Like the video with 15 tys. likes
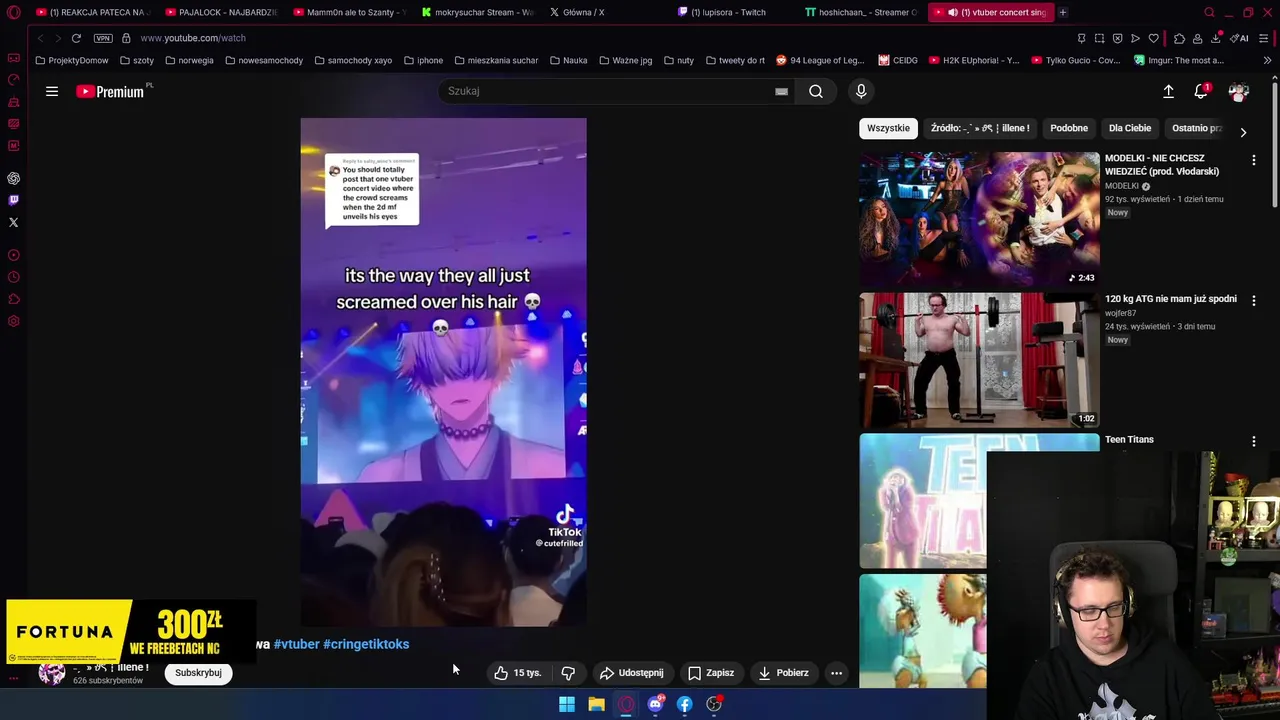 (517, 673)
